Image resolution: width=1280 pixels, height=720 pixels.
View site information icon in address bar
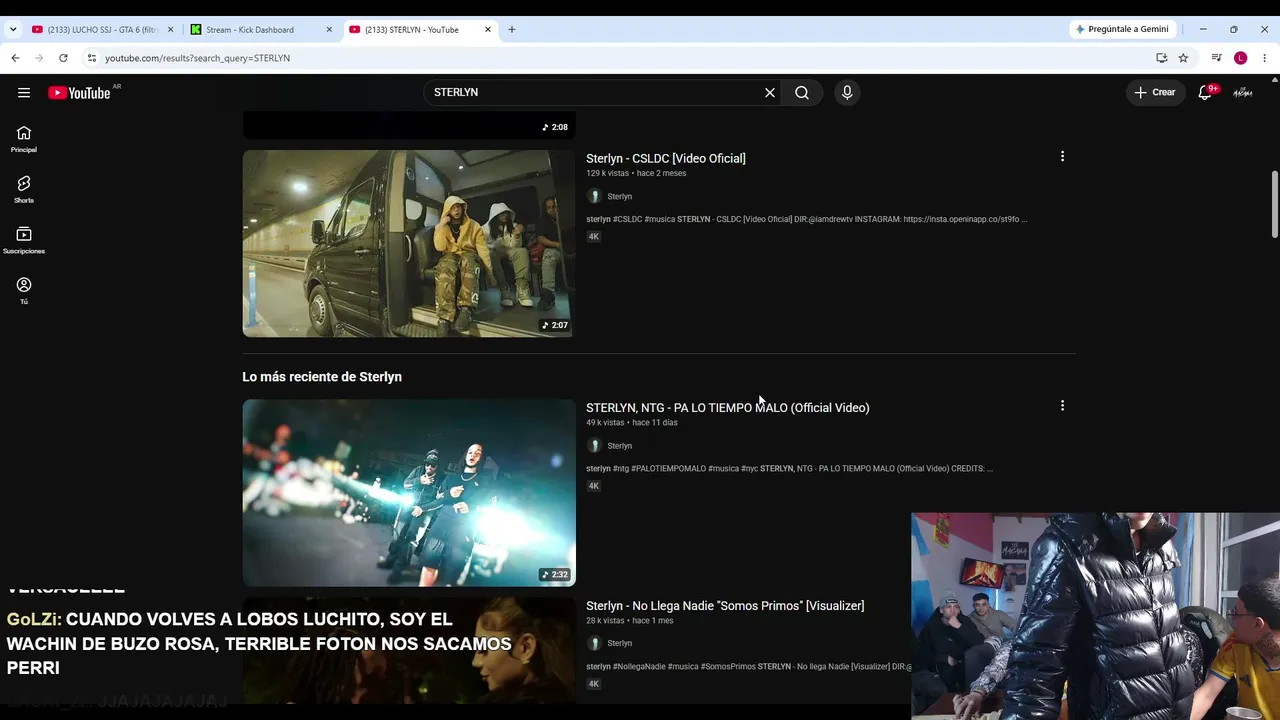pos(92,58)
